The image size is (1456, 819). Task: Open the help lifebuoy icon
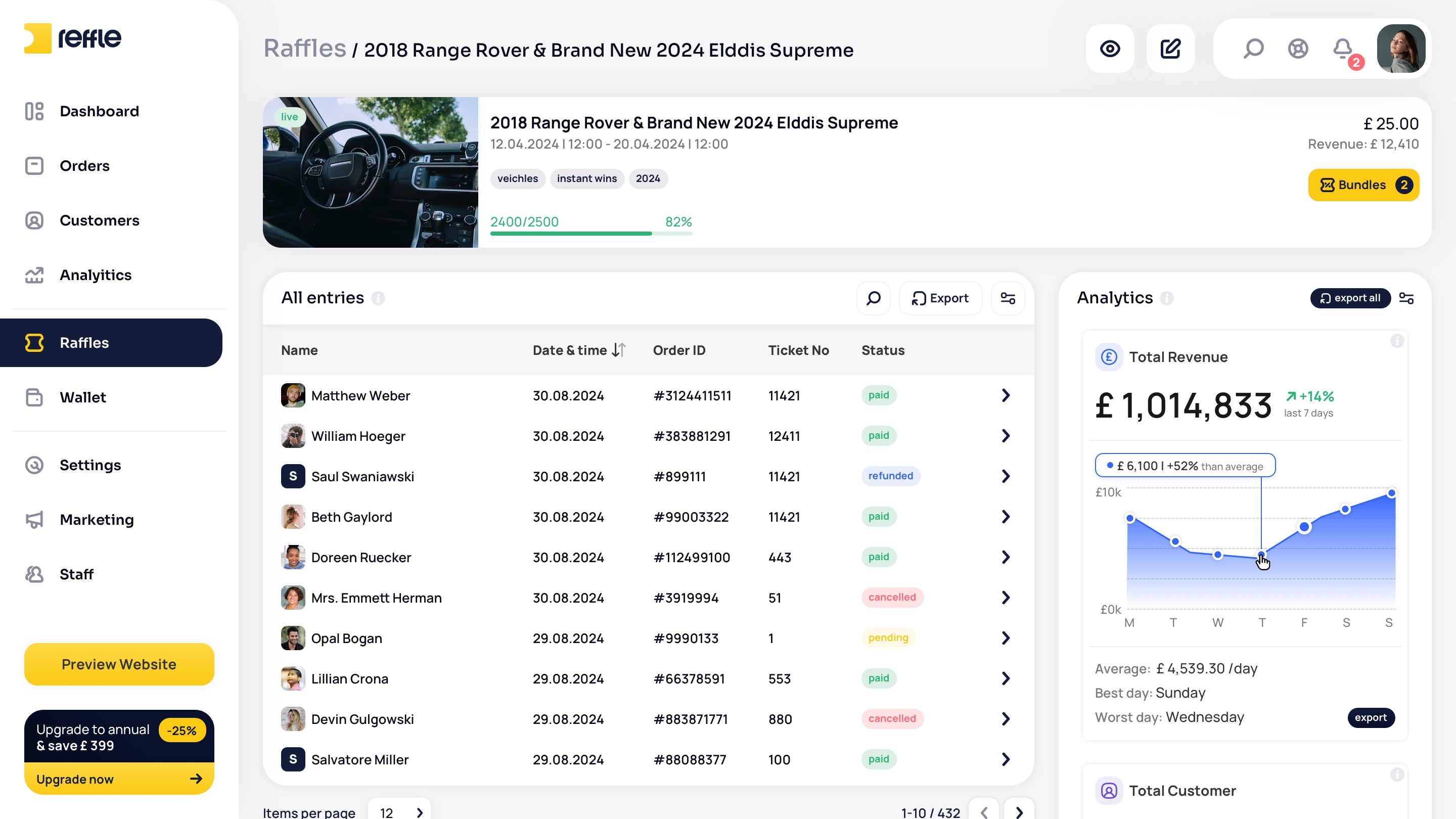coord(1298,49)
